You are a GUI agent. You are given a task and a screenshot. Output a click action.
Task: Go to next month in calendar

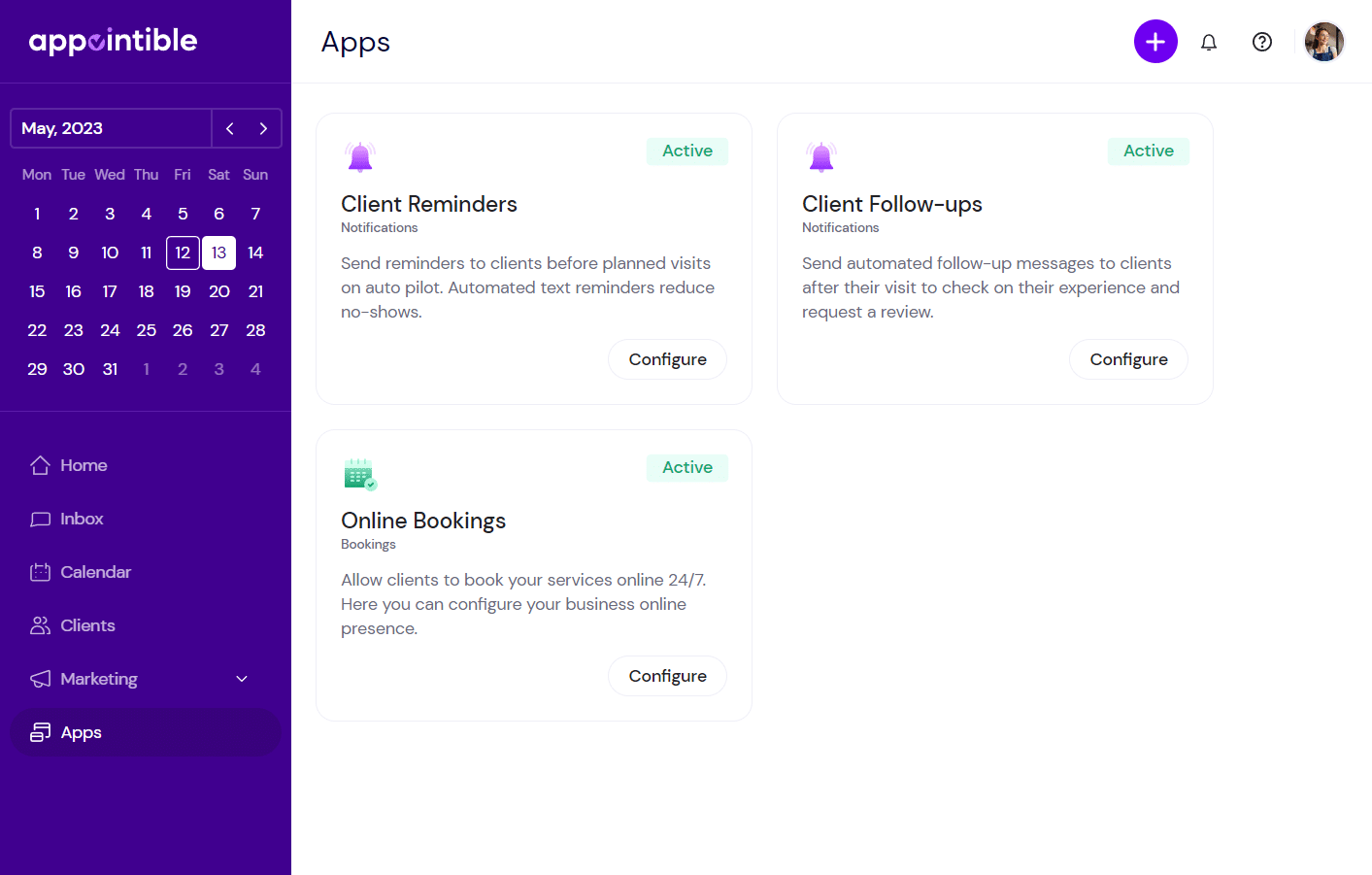pyautogui.click(x=263, y=127)
